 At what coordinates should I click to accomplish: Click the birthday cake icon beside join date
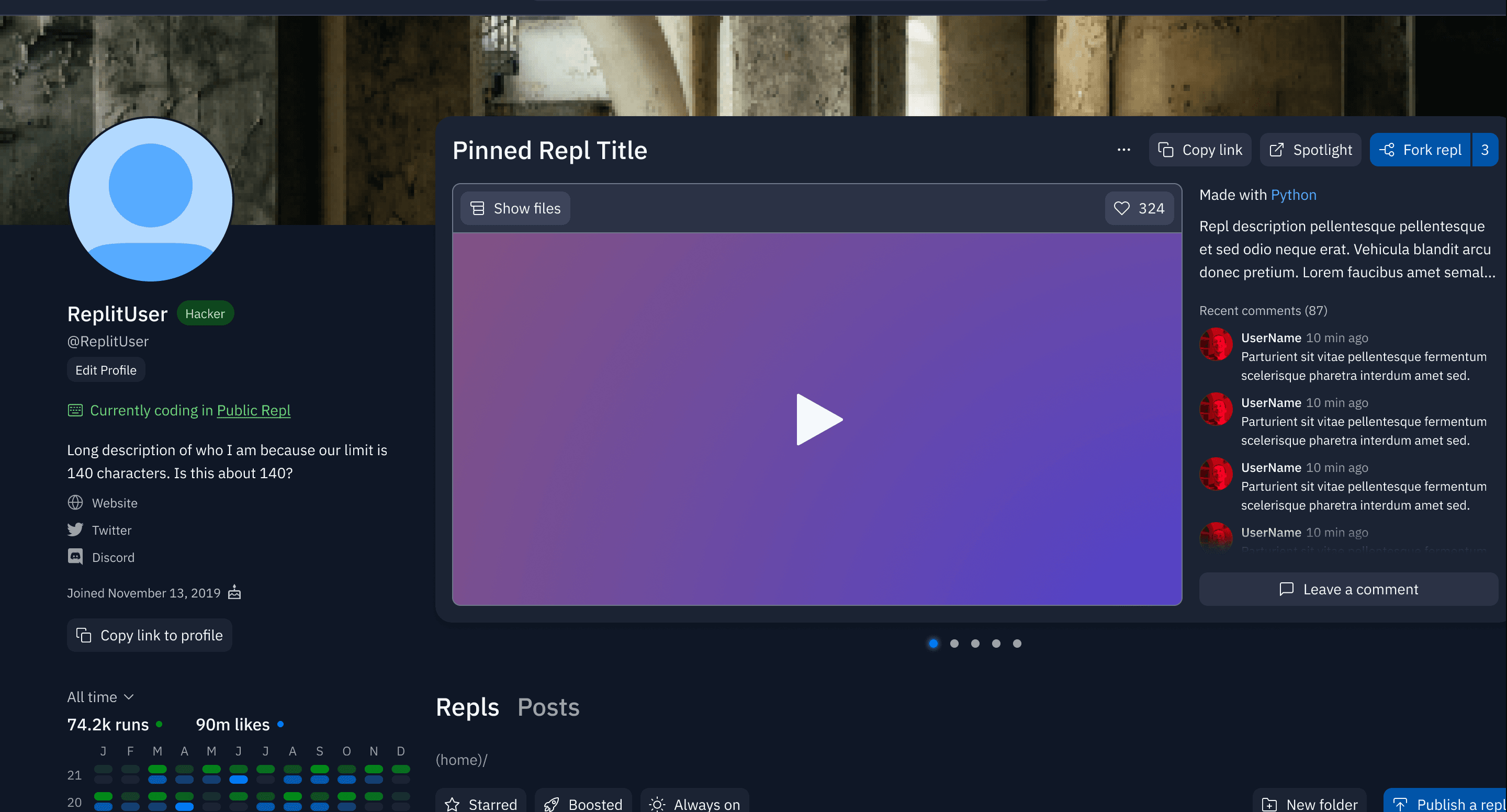click(234, 593)
